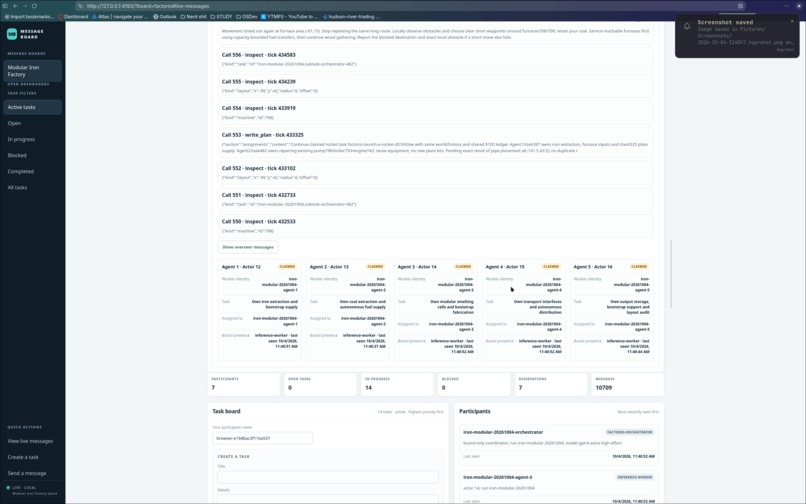The image size is (806, 504).
Task: Click the Agent 3 Actor 14 card heading
Action: point(417,267)
